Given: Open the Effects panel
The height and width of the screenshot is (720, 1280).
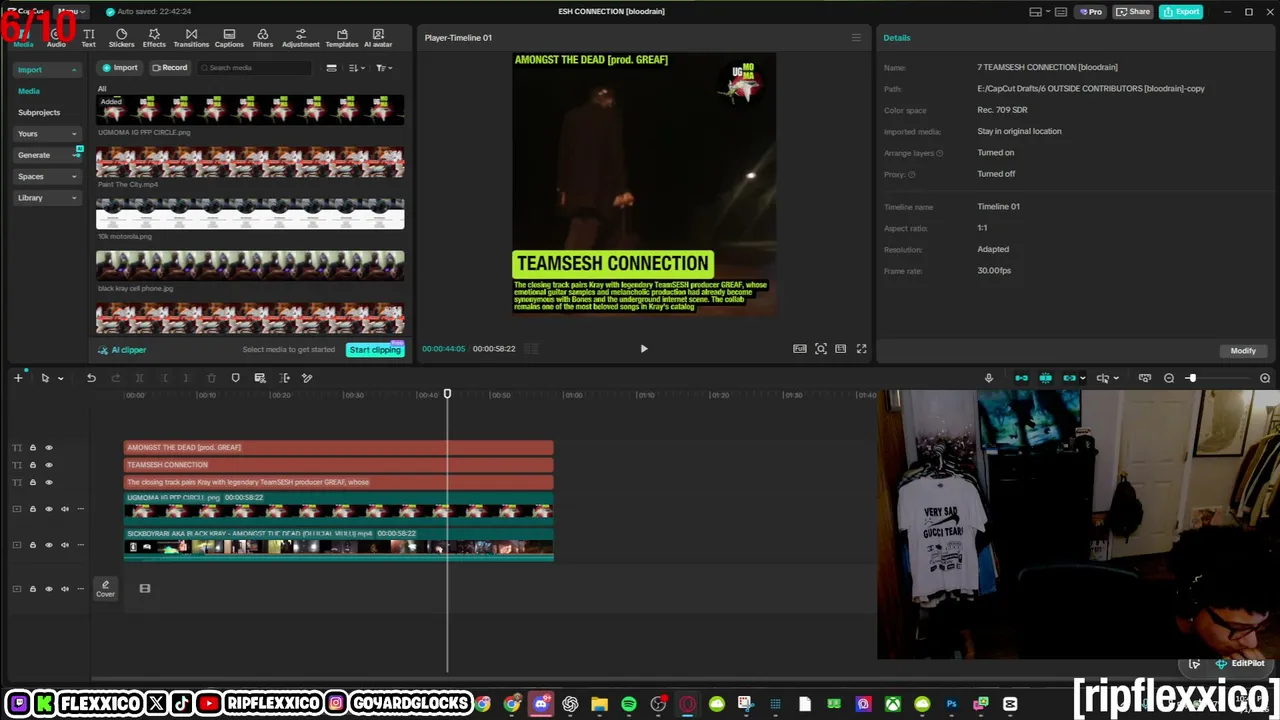Looking at the screenshot, I should click(154, 38).
